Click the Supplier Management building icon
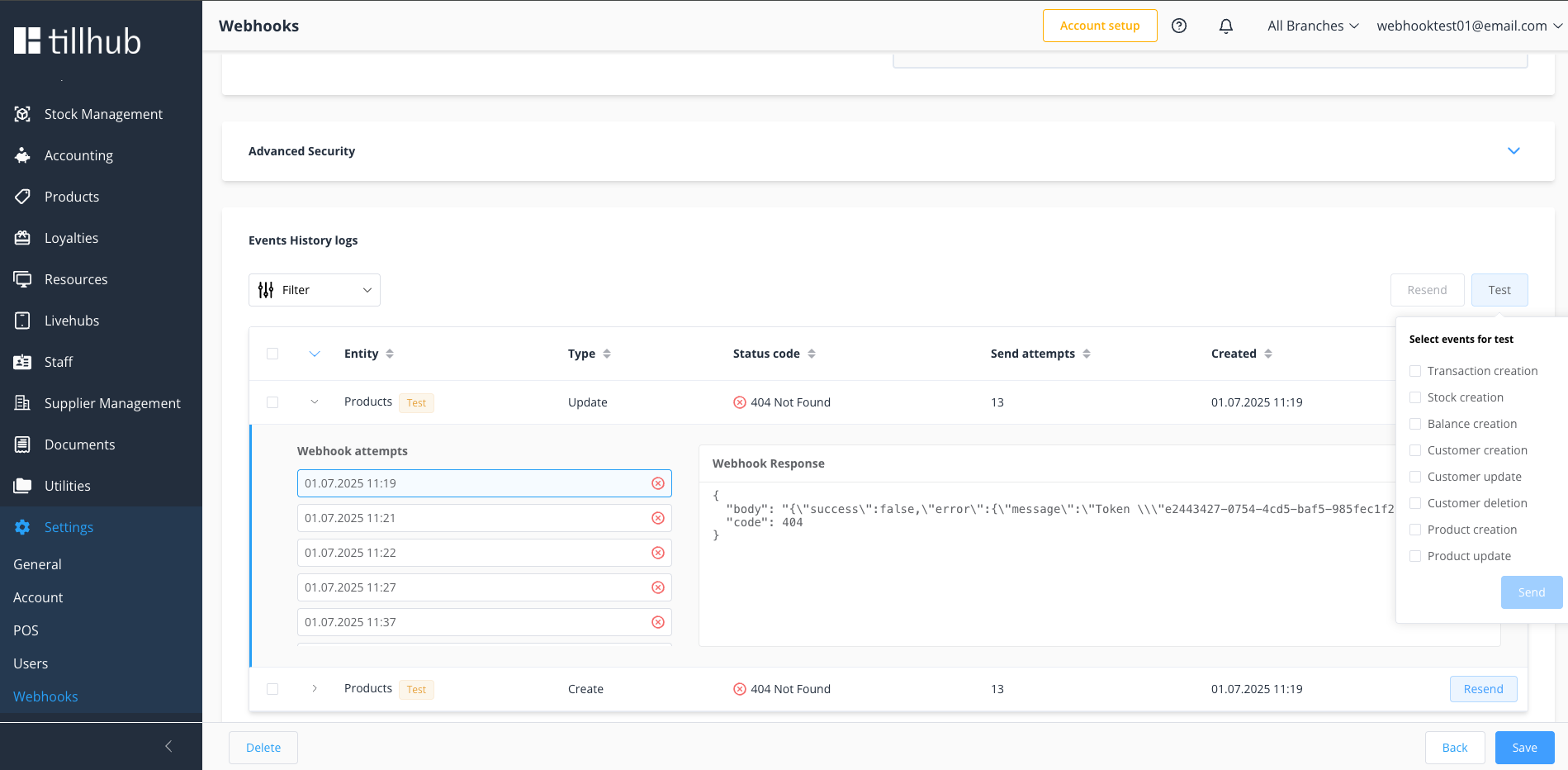This screenshot has width=1568, height=770. coord(23,403)
